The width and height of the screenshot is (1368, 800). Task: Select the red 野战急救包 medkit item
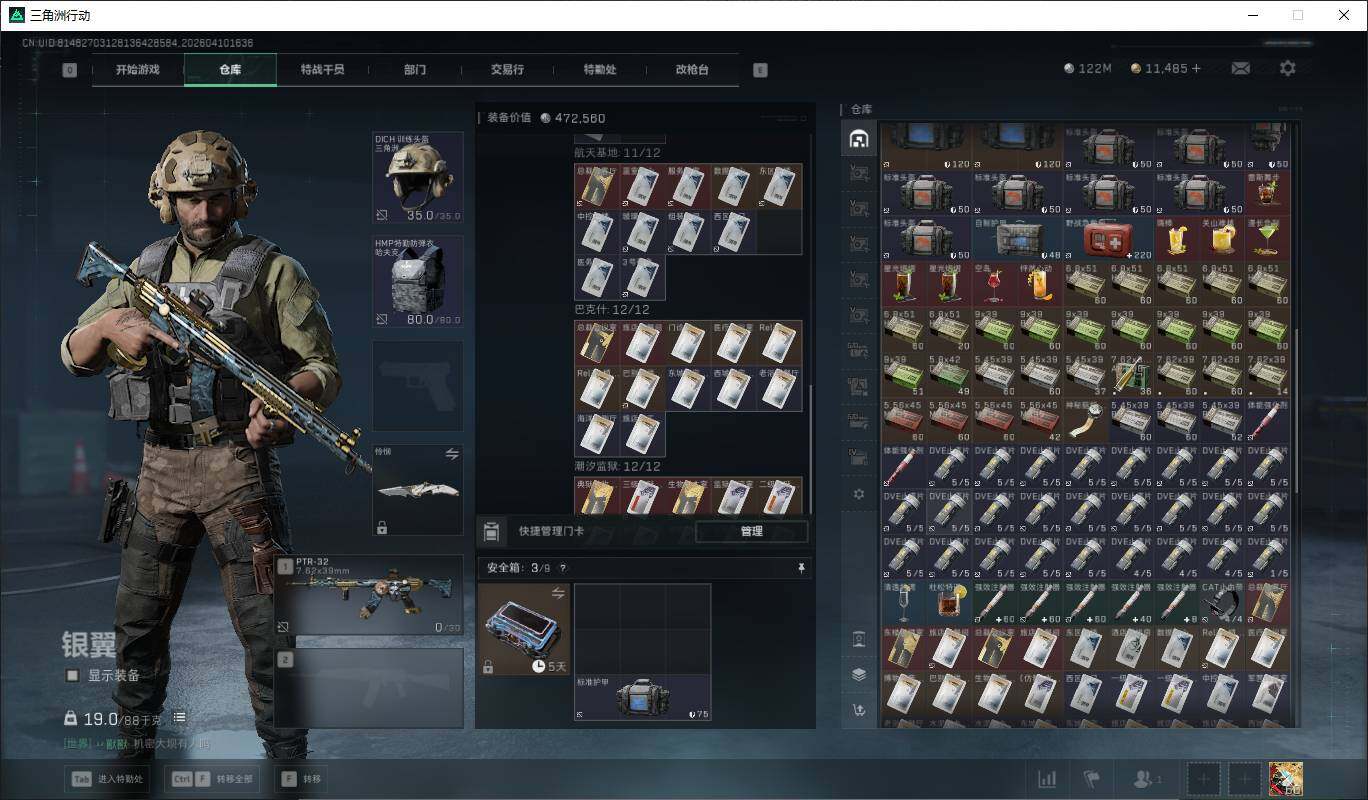1110,239
